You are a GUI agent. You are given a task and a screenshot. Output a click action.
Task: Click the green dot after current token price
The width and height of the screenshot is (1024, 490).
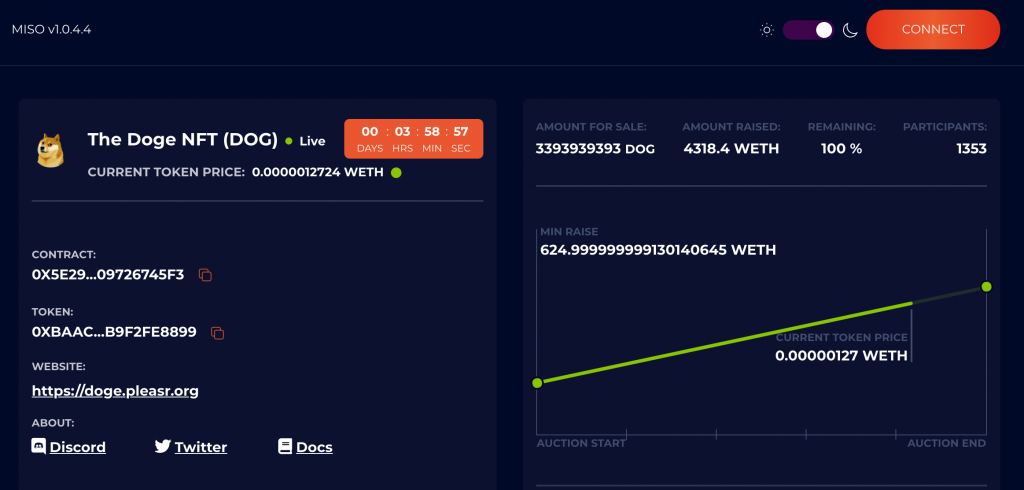click(396, 173)
